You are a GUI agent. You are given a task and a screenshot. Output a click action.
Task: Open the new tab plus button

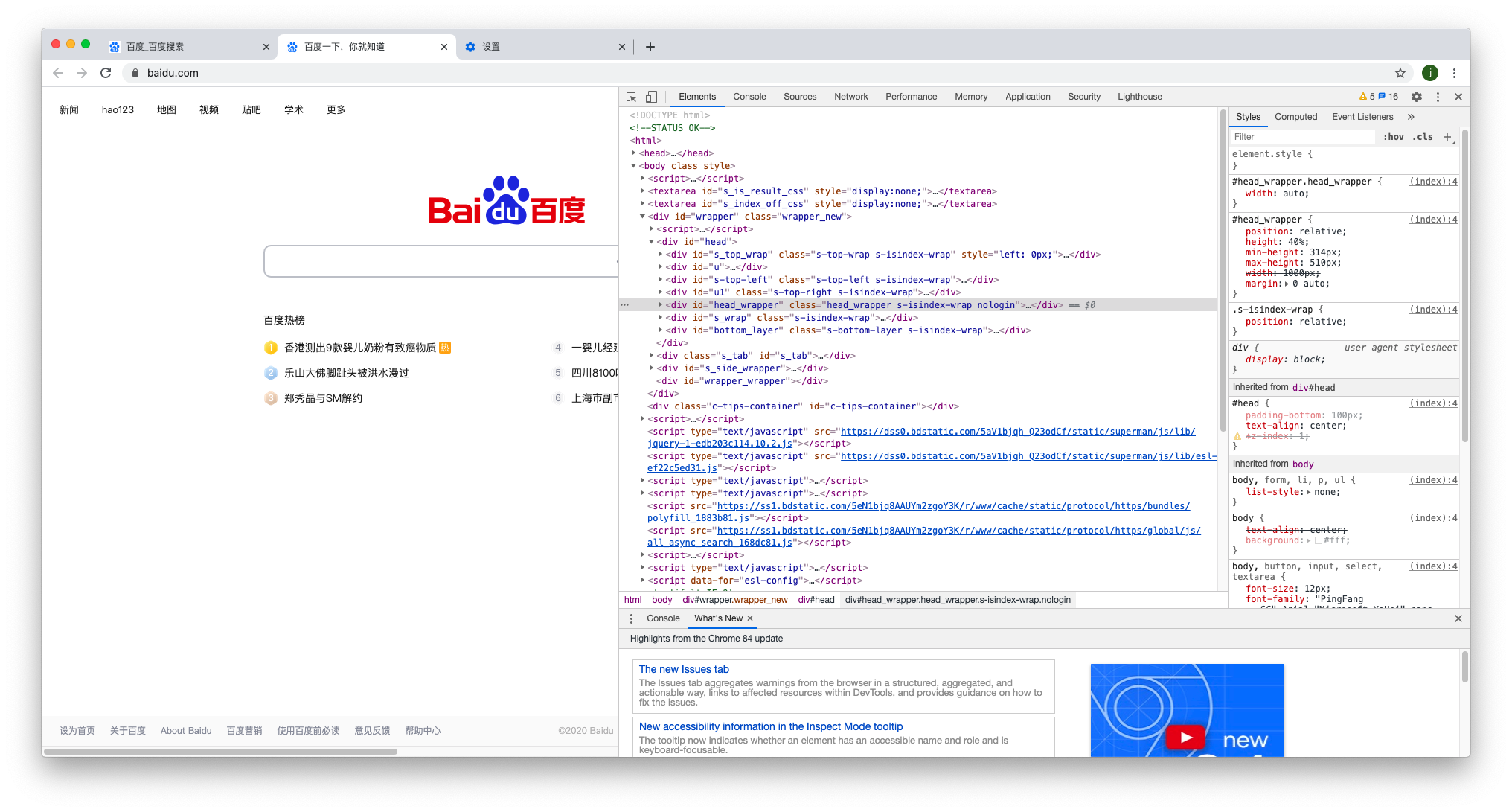point(650,47)
